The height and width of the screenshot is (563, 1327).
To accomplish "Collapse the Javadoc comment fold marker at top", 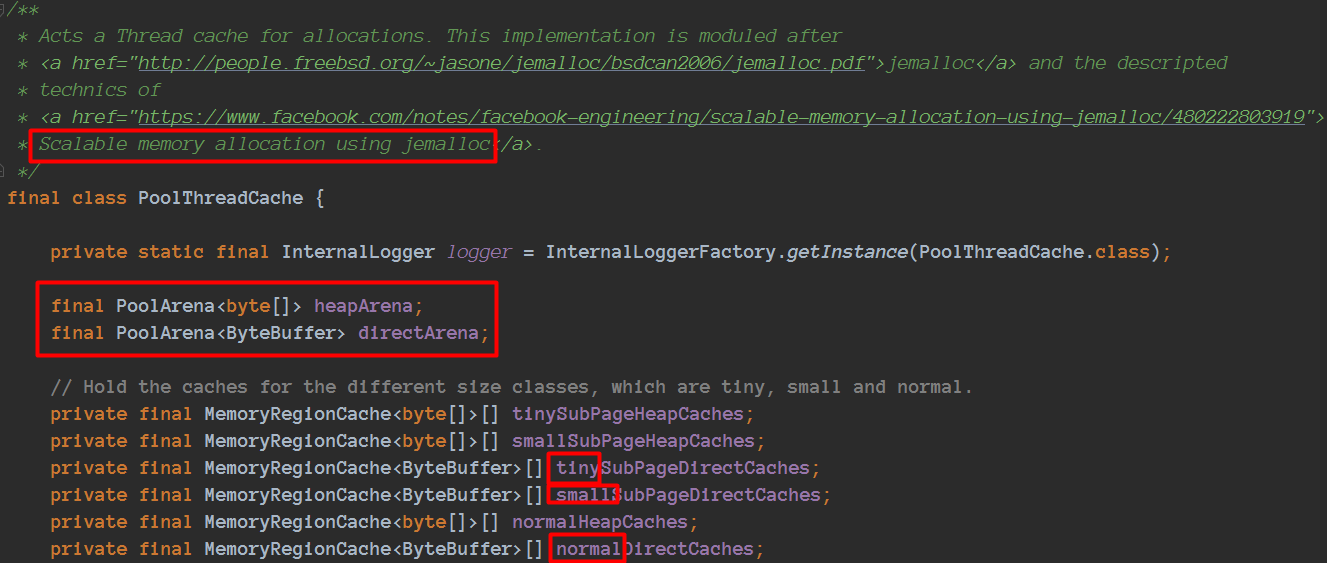I will tap(4, 9).
